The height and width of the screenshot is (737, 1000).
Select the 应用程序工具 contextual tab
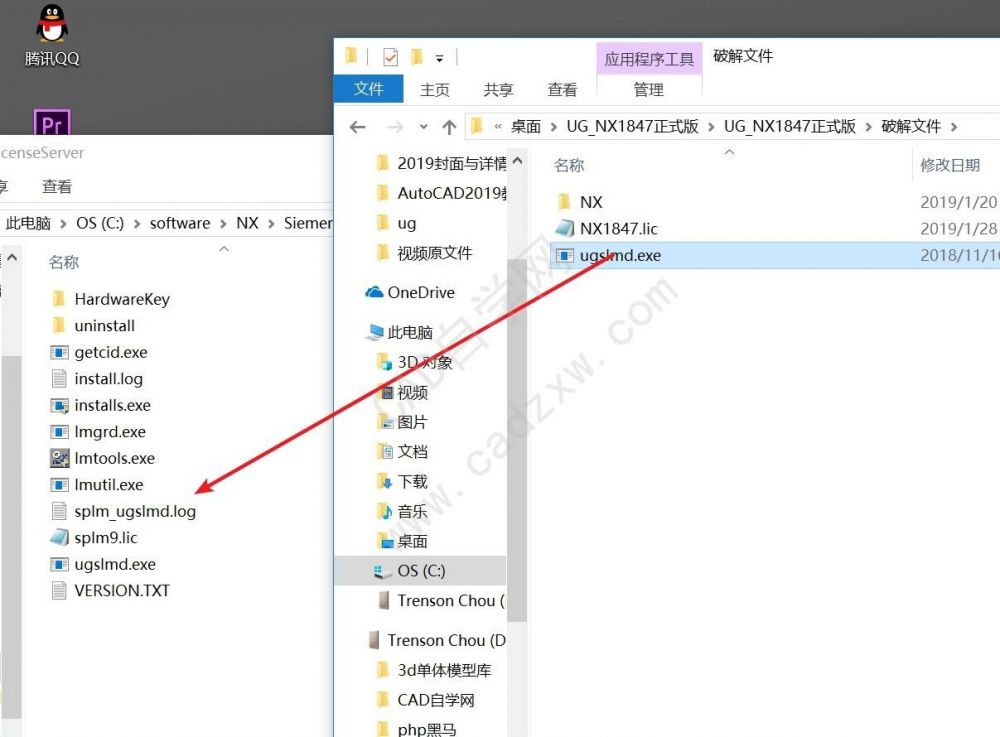coord(649,59)
